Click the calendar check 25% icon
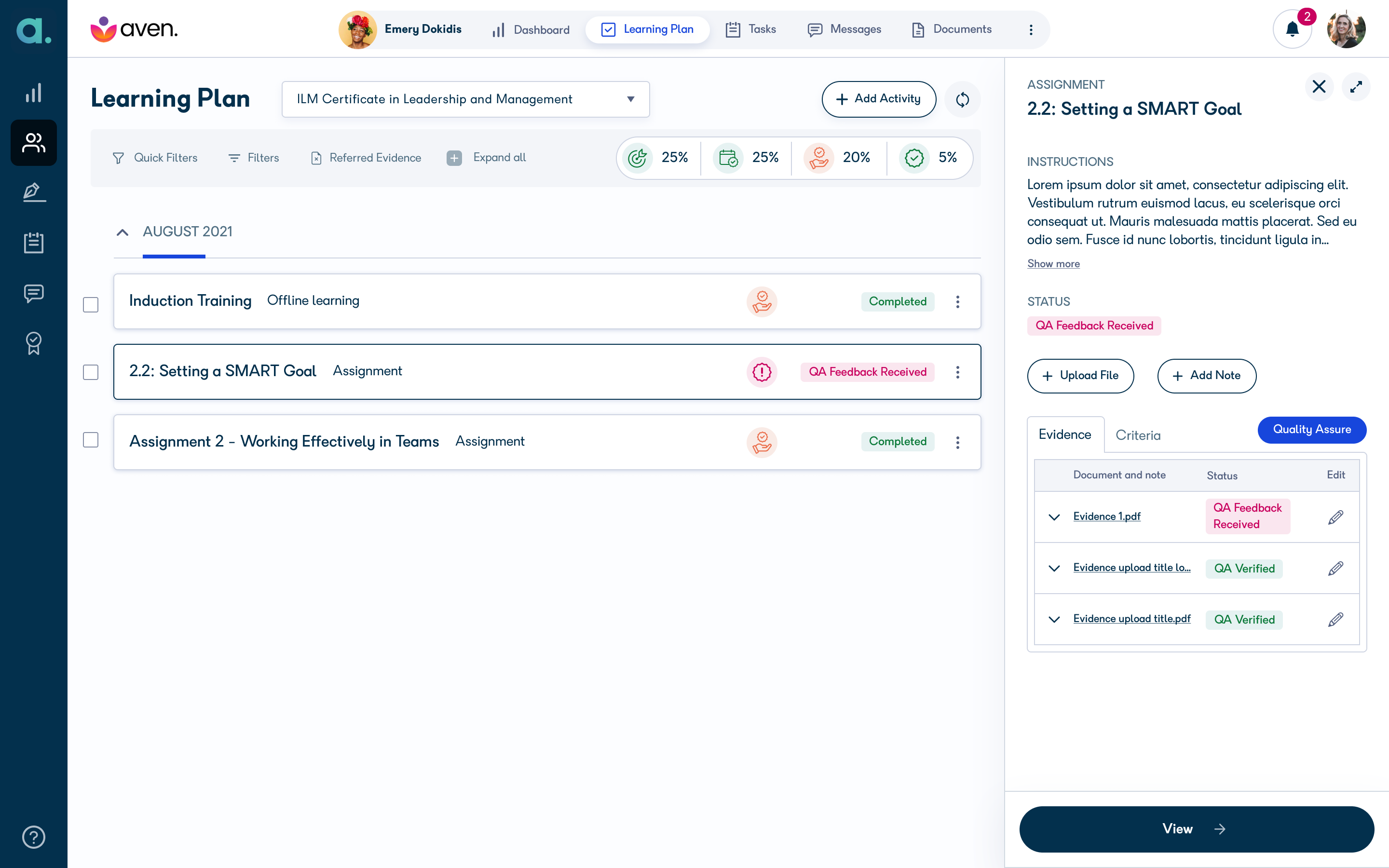 coord(728,157)
